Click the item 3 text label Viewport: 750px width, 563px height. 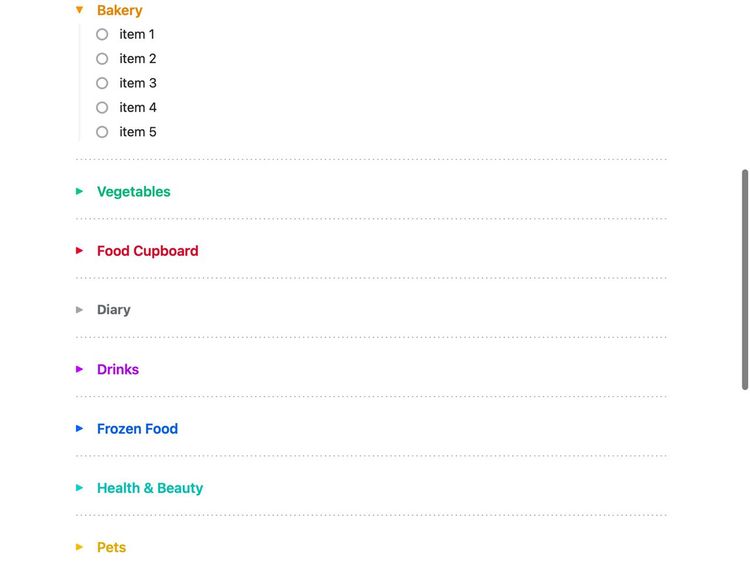[x=138, y=83]
